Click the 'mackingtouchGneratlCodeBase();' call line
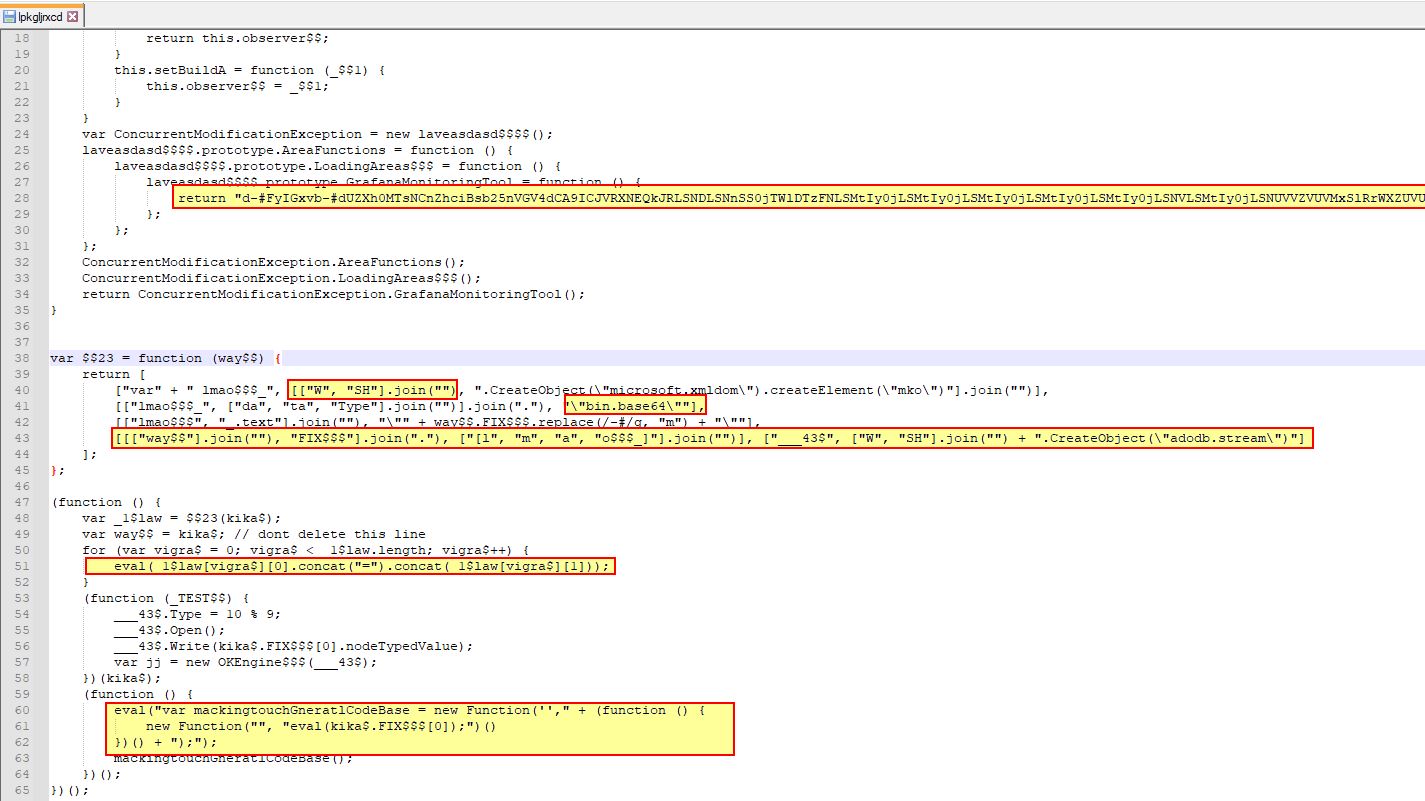Image resolution: width=1425 pixels, height=801 pixels. click(233, 758)
